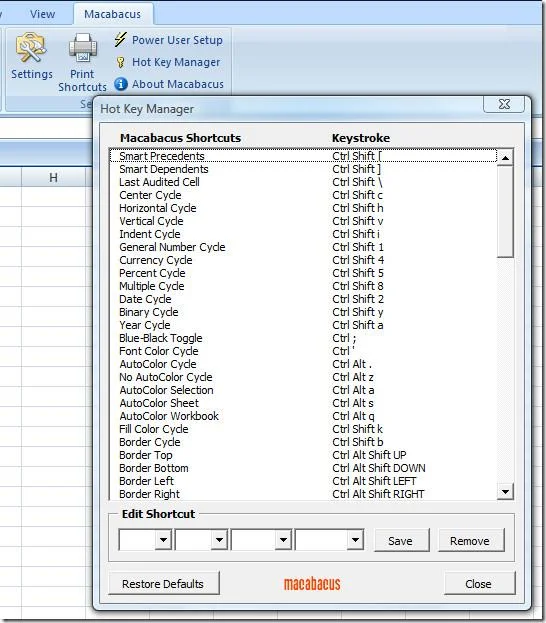Screen dimensions: 546x623
Task: Click the shortcut list scroll up arrow
Action: [505, 158]
